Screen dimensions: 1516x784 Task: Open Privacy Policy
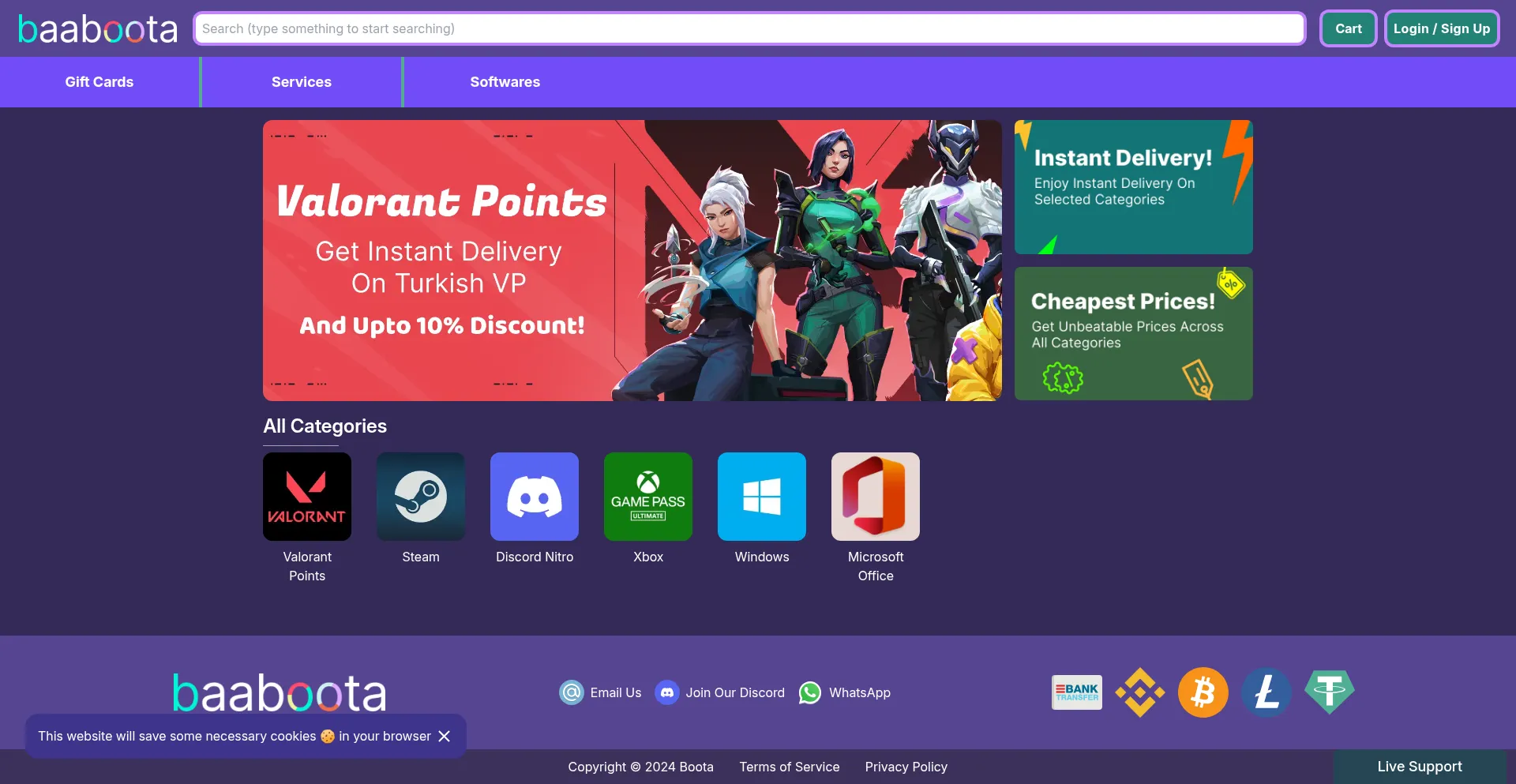point(906,767)
